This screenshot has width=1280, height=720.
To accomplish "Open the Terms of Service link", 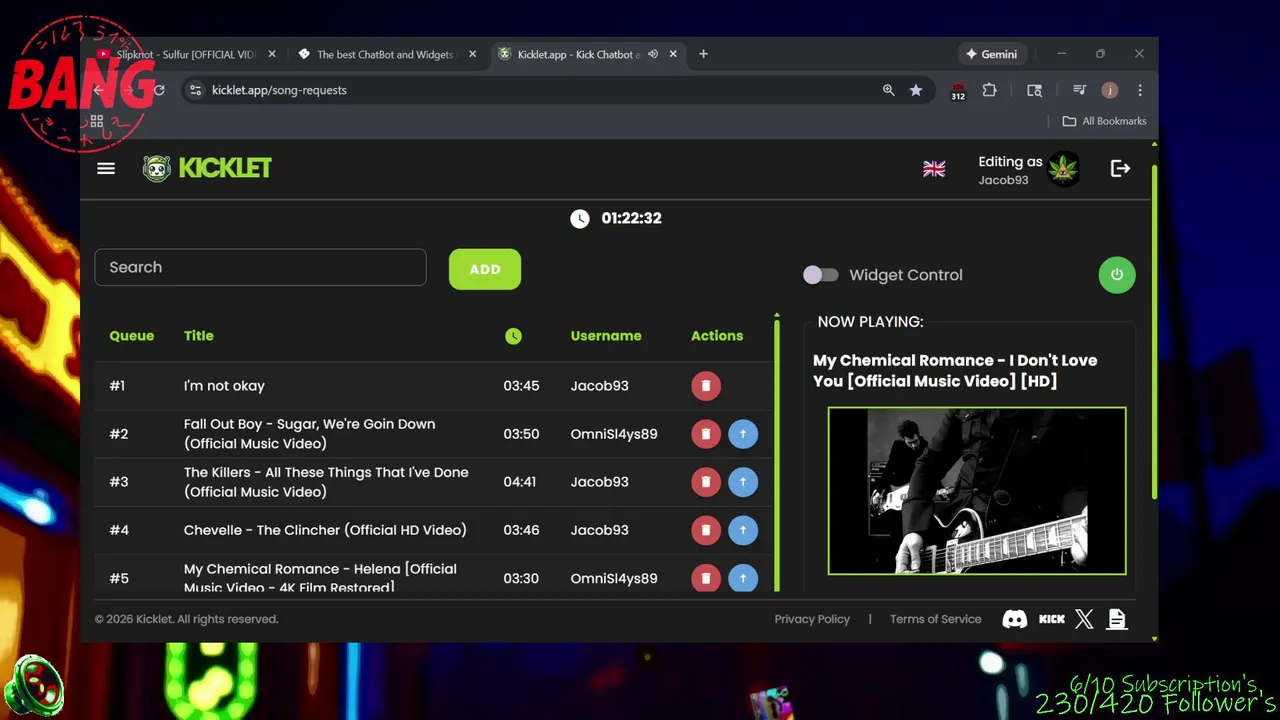I will pos(936,619).
